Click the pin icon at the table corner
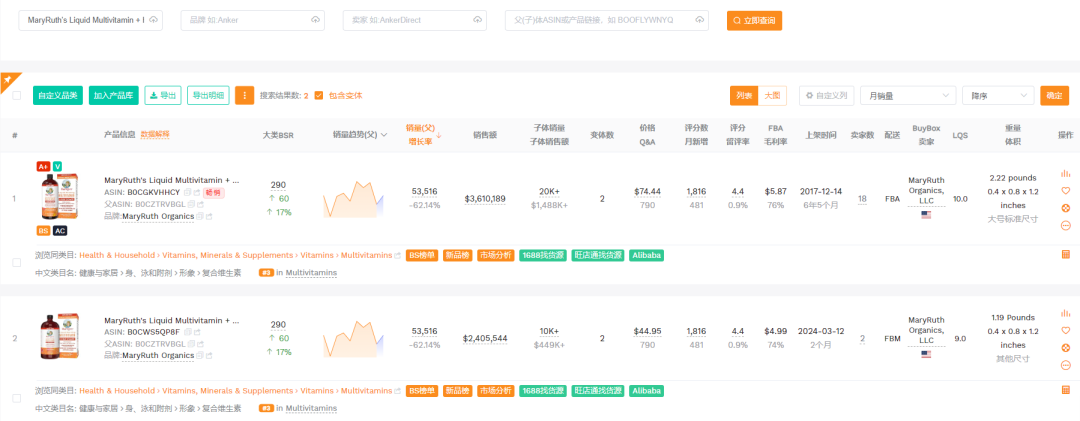Viewport: 1080px width, 421px height. (6, 80)
